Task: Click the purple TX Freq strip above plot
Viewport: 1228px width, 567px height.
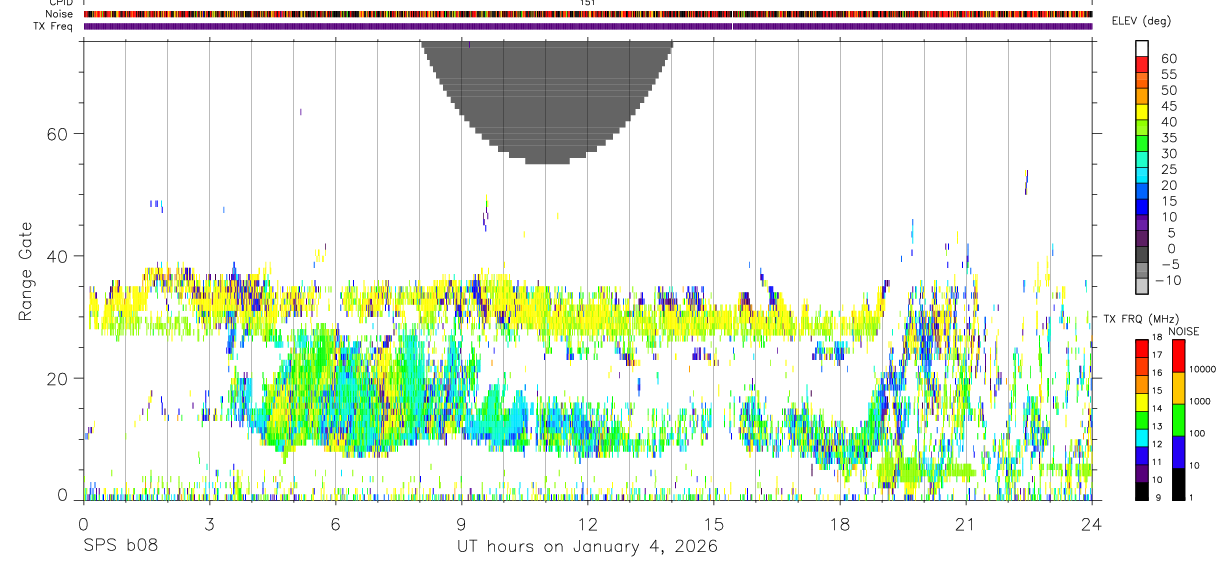Action: [588, 26]
